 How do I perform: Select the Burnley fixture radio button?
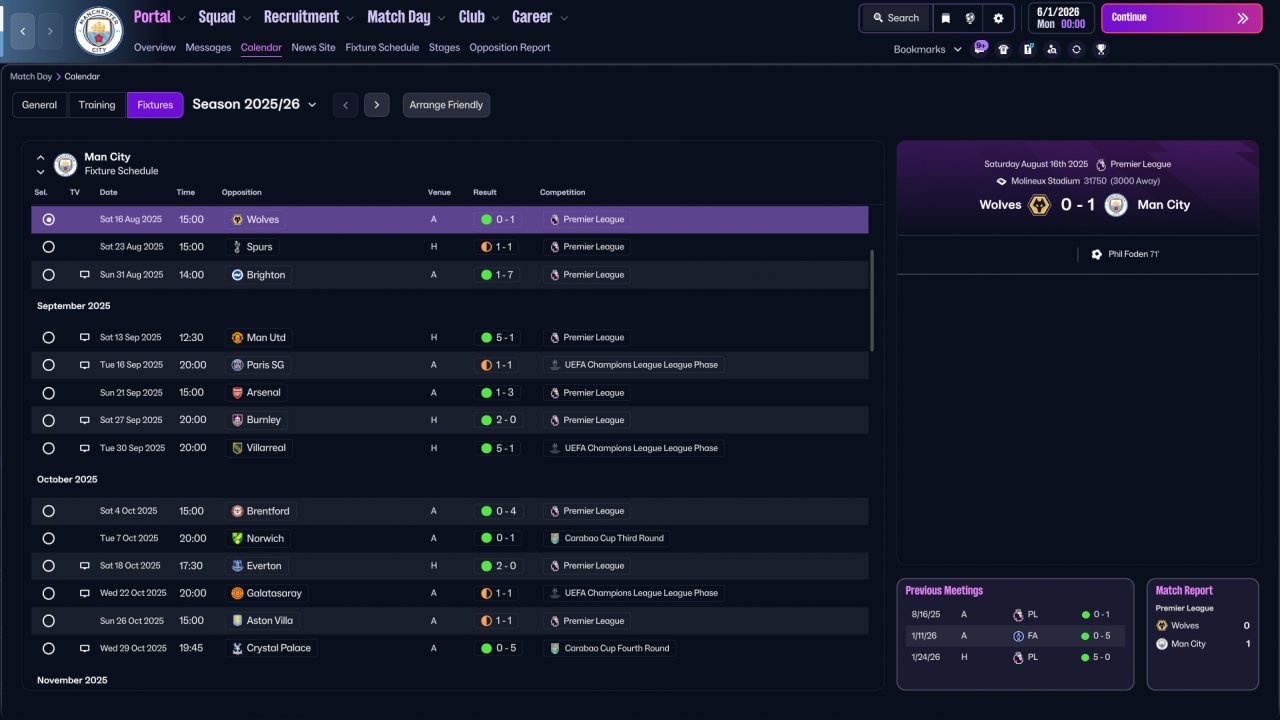tap(48, 420)
